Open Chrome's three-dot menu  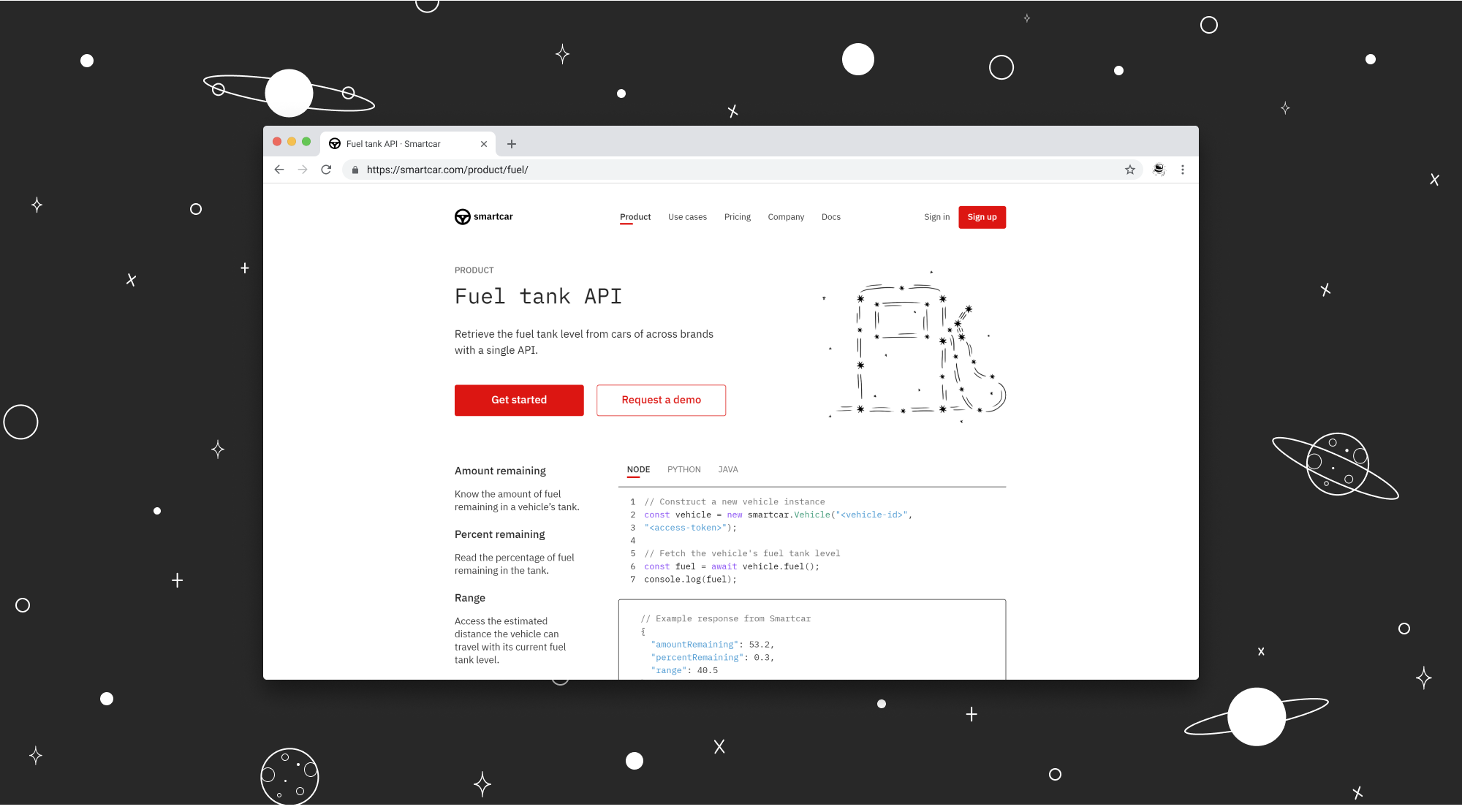pyautogui.click(x=1183, y=169)
